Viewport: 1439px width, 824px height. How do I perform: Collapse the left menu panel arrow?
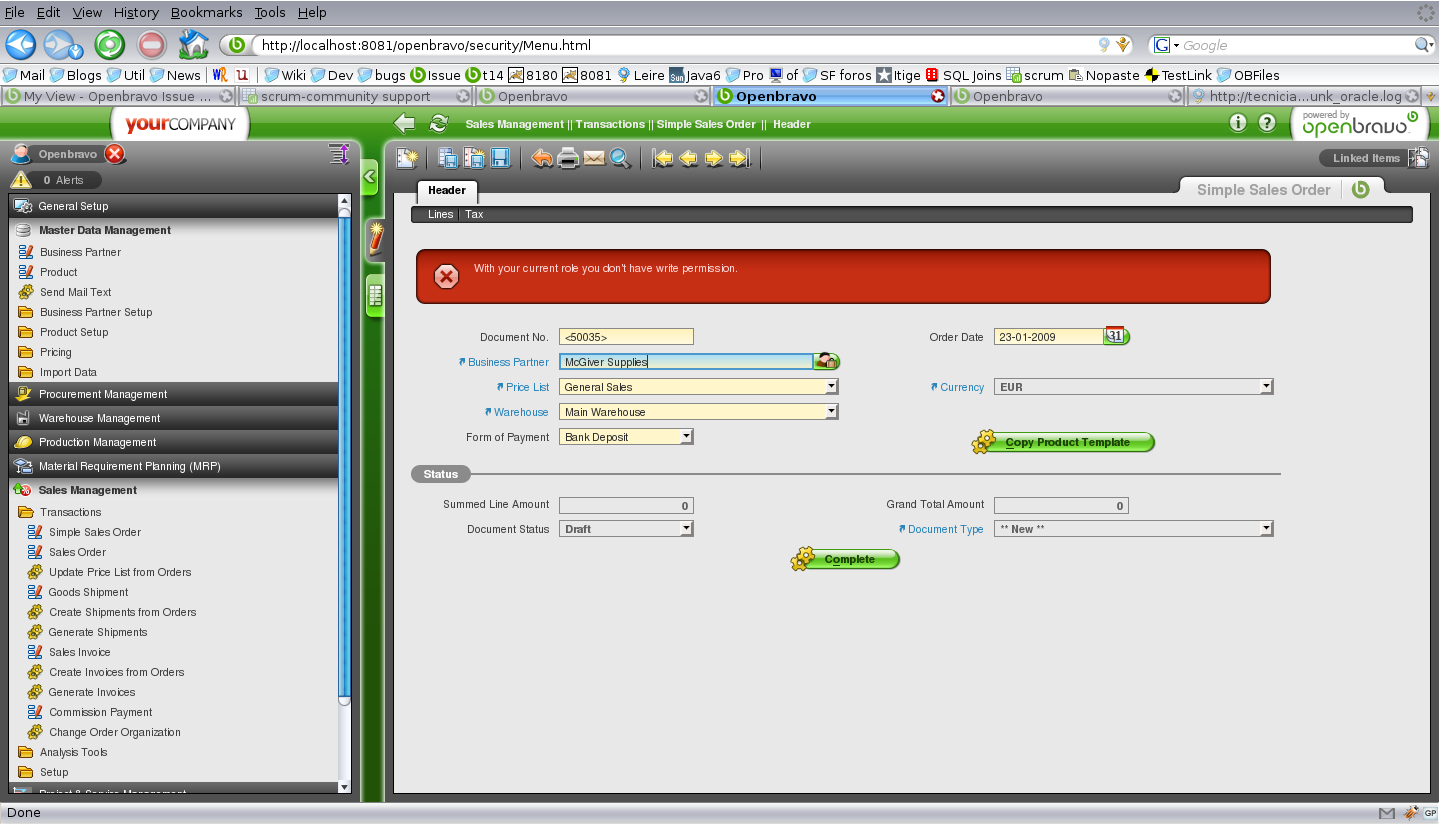(x=369, y=177)
